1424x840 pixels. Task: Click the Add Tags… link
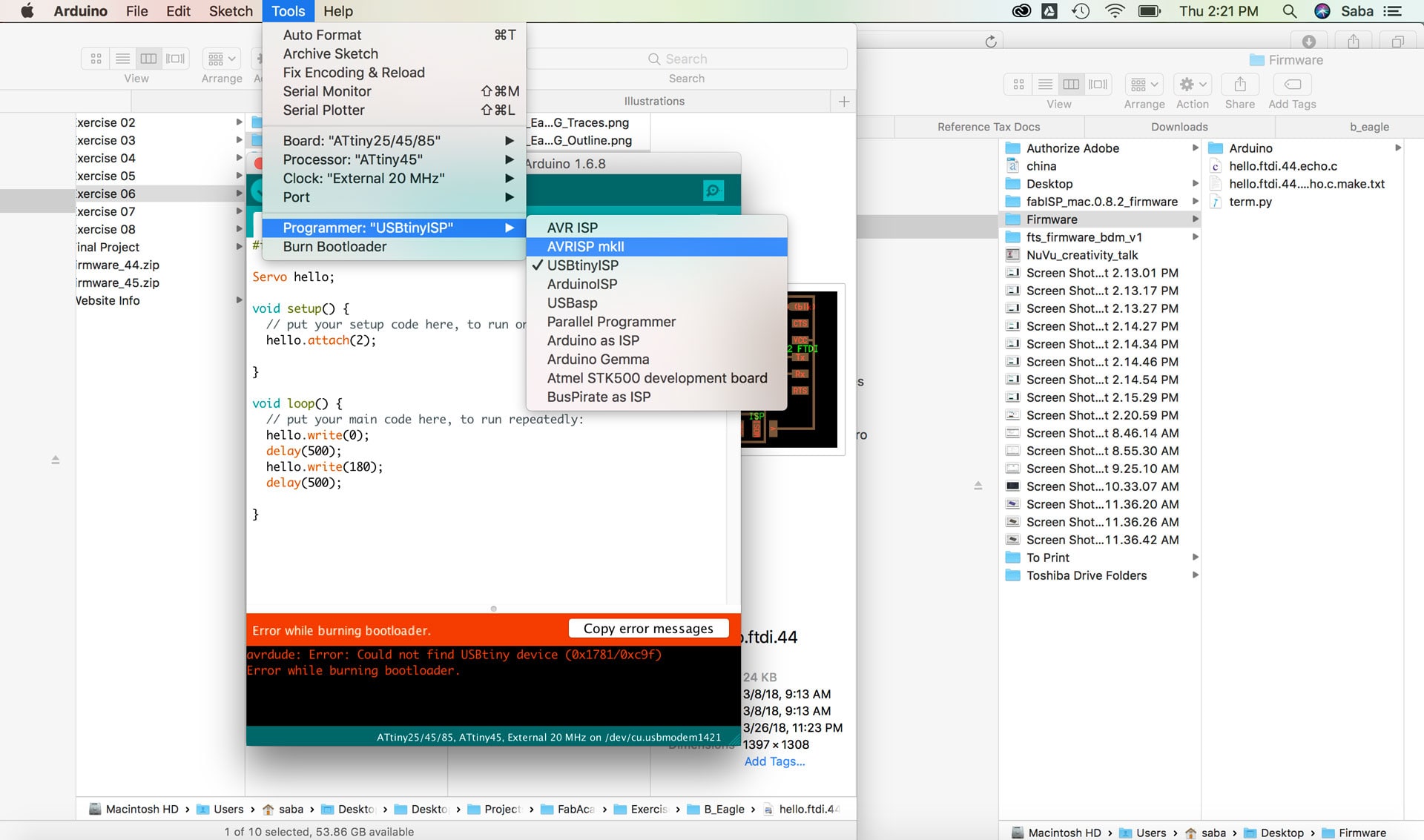coord(774,761)
